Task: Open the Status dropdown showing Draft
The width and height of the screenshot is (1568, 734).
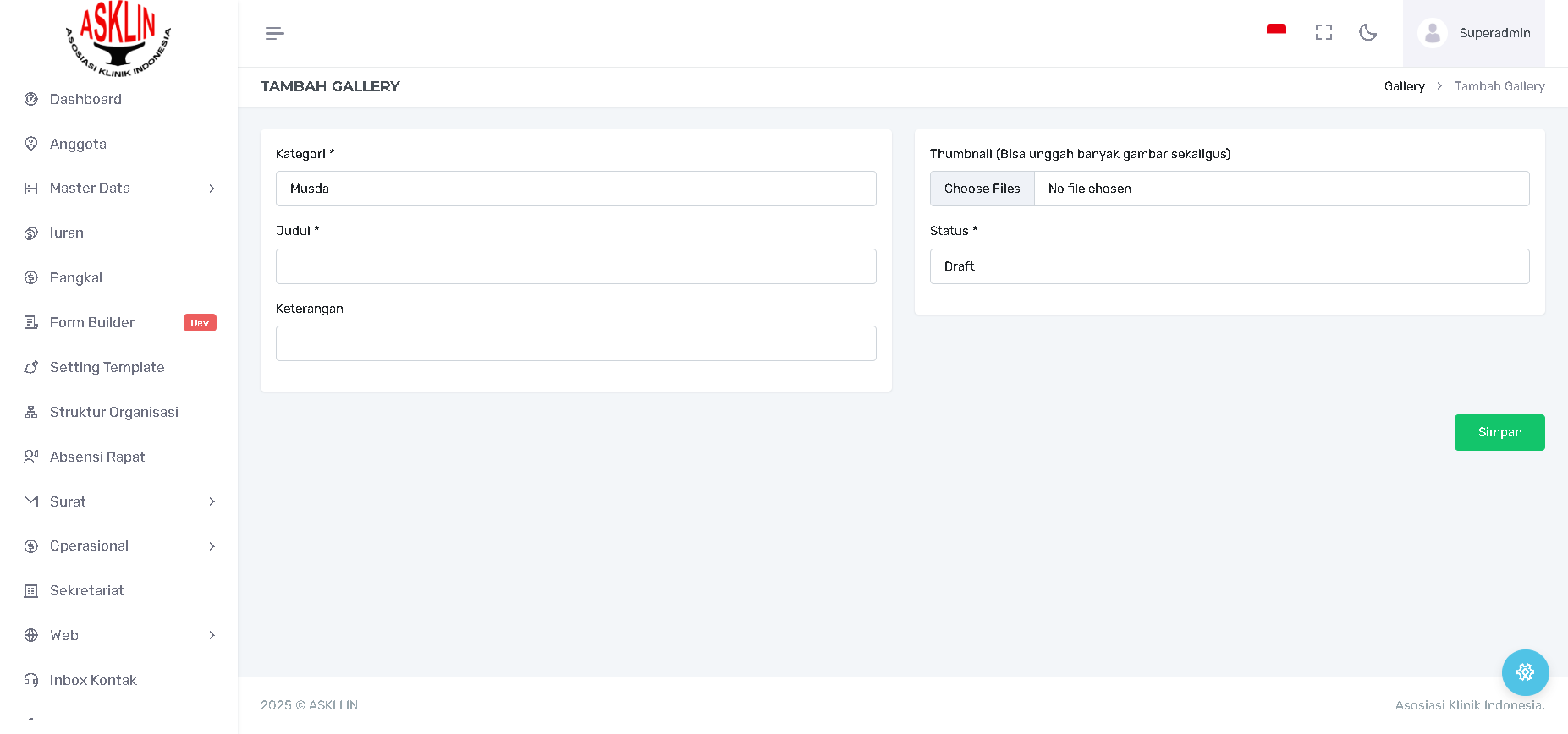Action: tap(1229, 266)
